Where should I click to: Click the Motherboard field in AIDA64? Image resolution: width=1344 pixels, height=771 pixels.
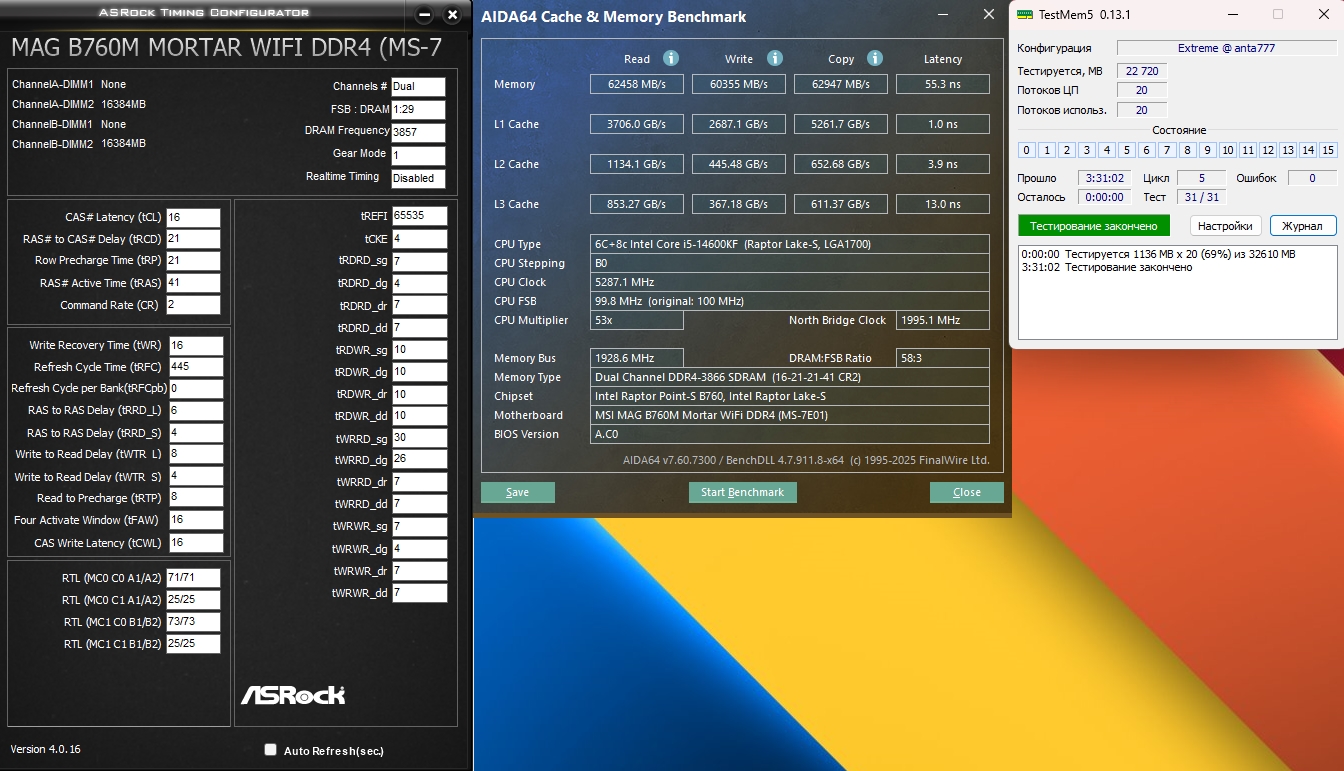click(790, 415)
